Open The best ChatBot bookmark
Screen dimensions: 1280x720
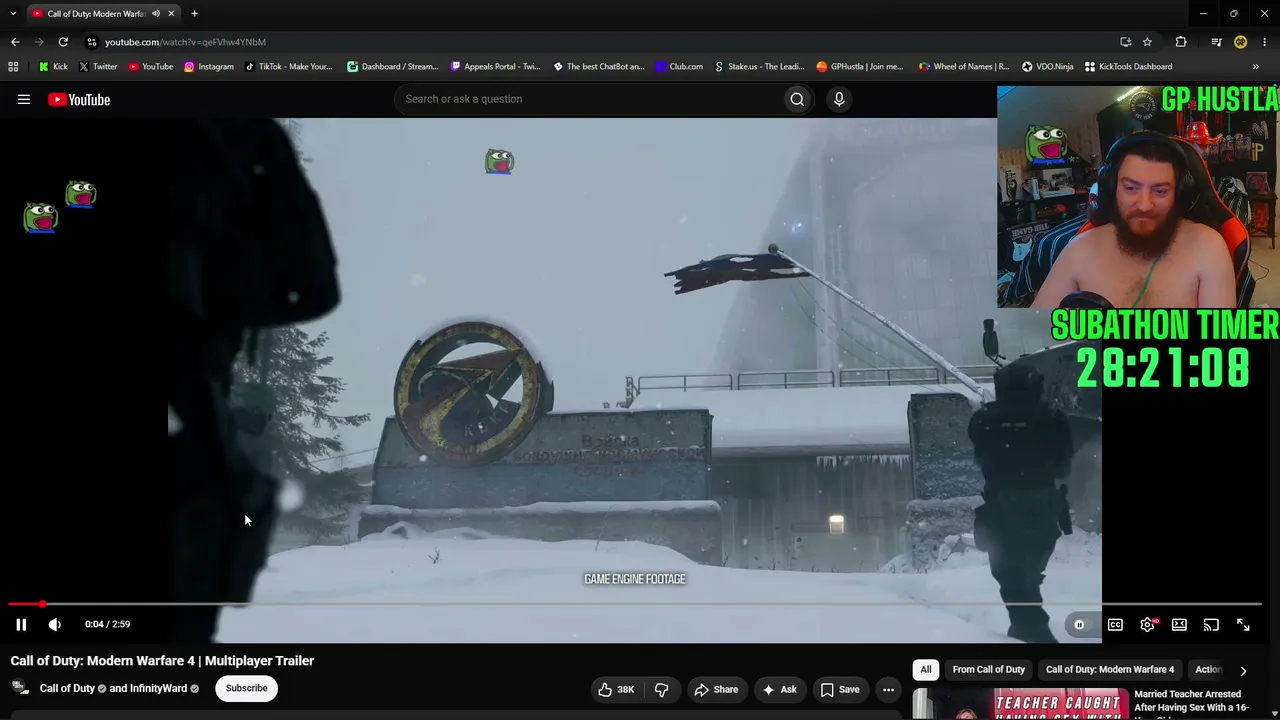pos(598,67)
